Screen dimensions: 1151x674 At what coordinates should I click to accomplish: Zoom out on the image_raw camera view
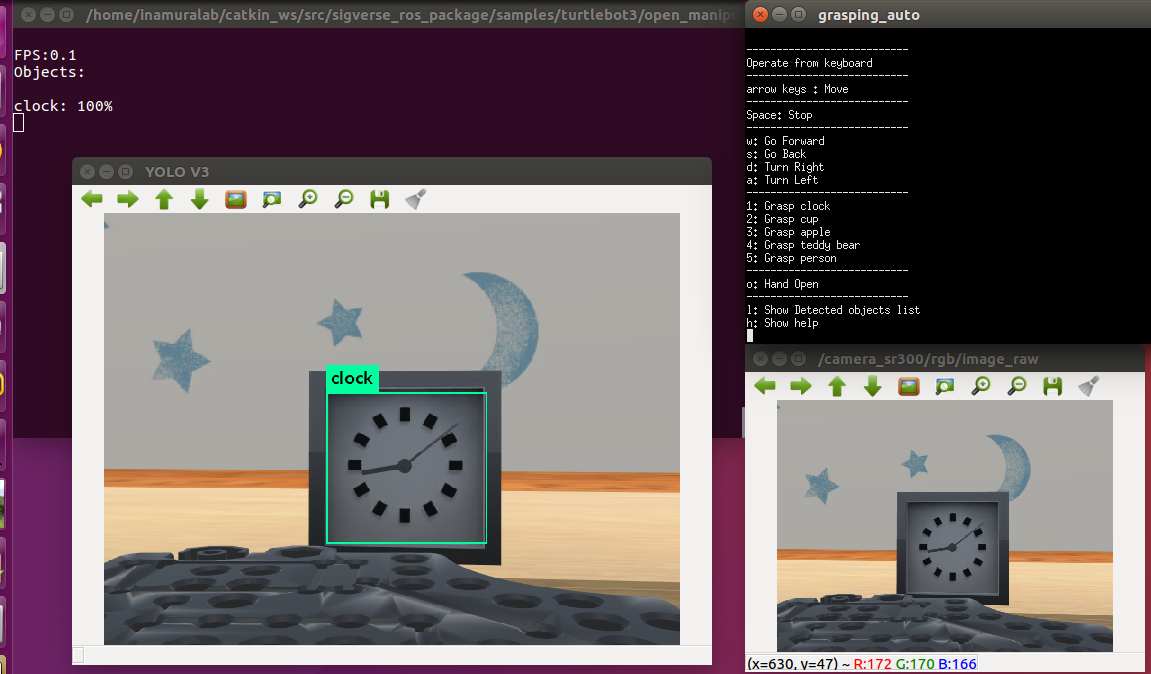pyautogui.click(x=1017, y=386)
